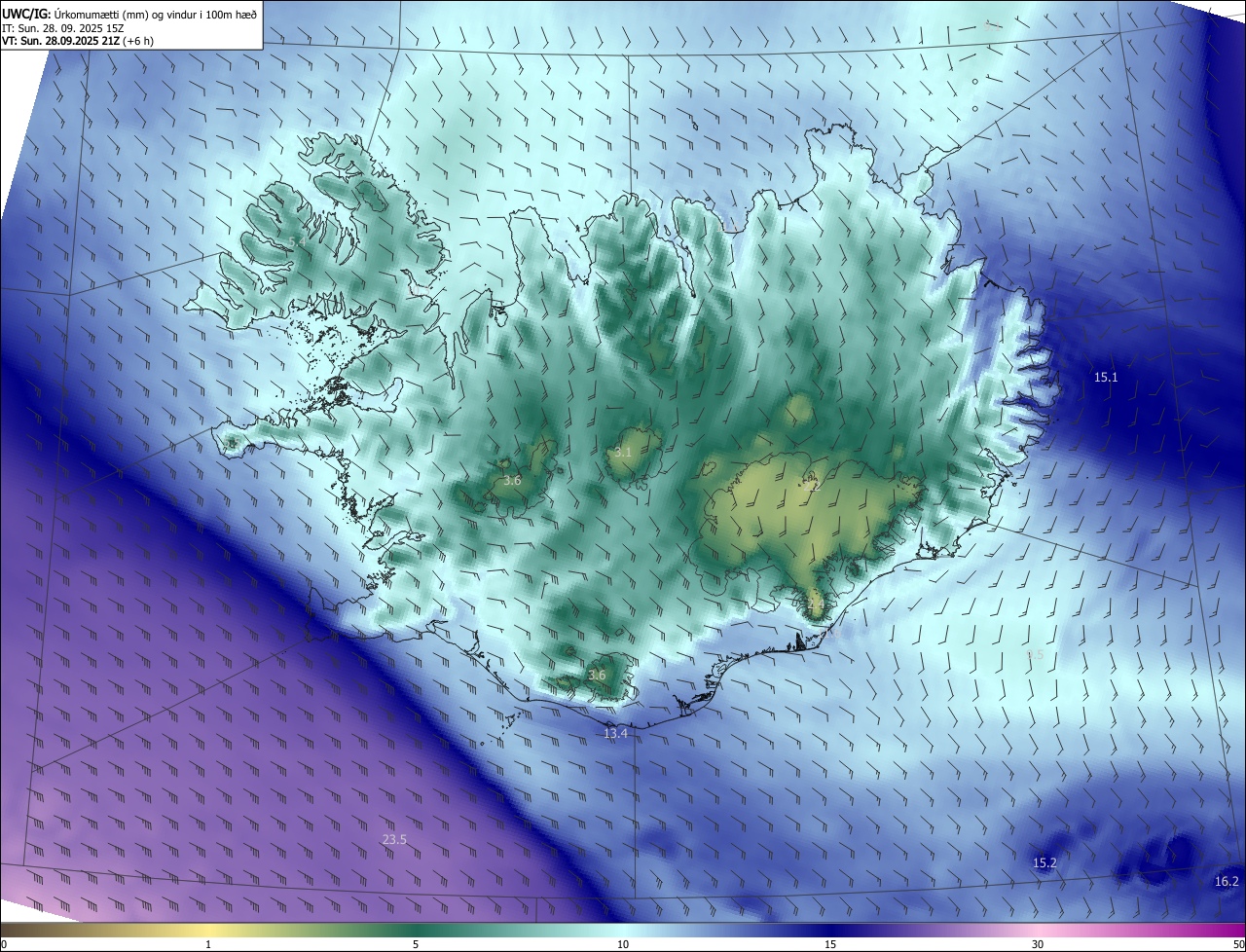Click the 2.4 value on Öræfajökull
The image size is (1246, 952).
(816, 604)
